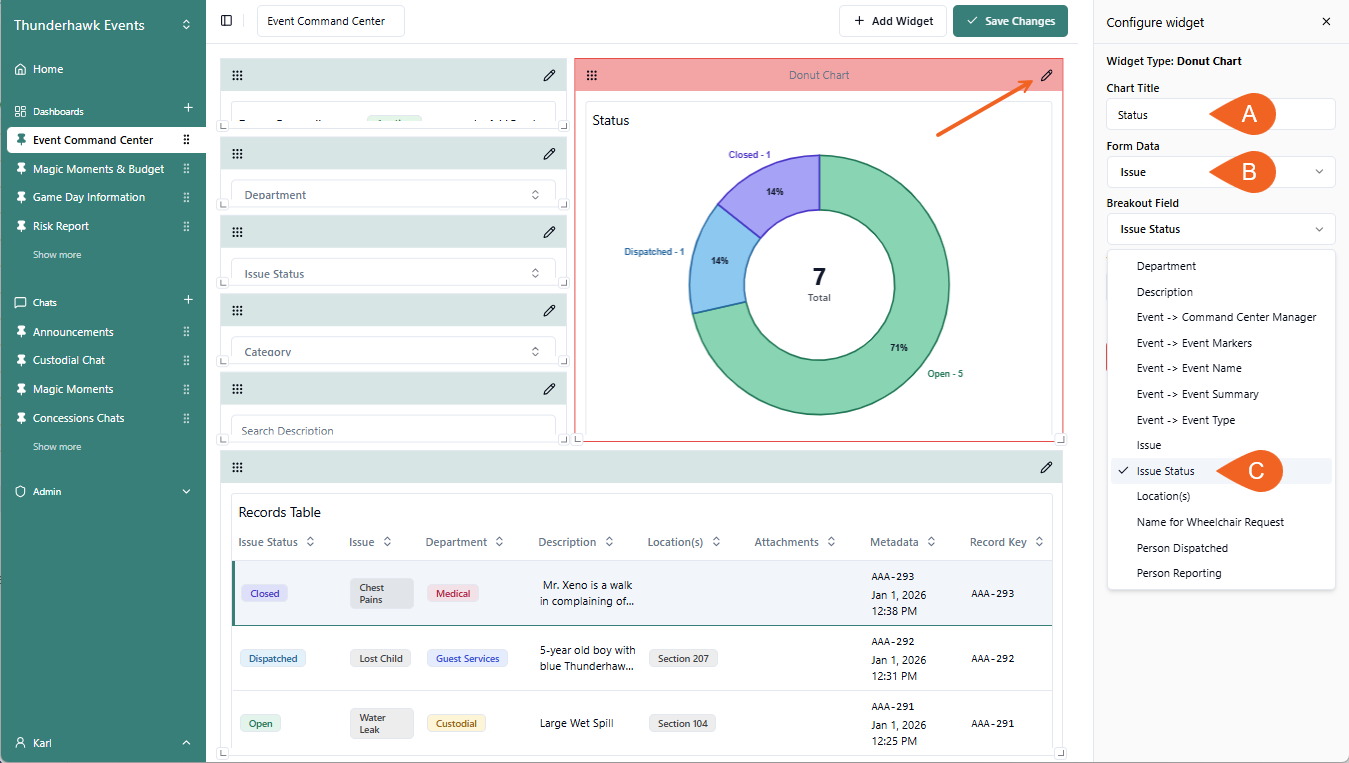
Task: Click edit pencil on Department filter widget
Action: [549, 154]
